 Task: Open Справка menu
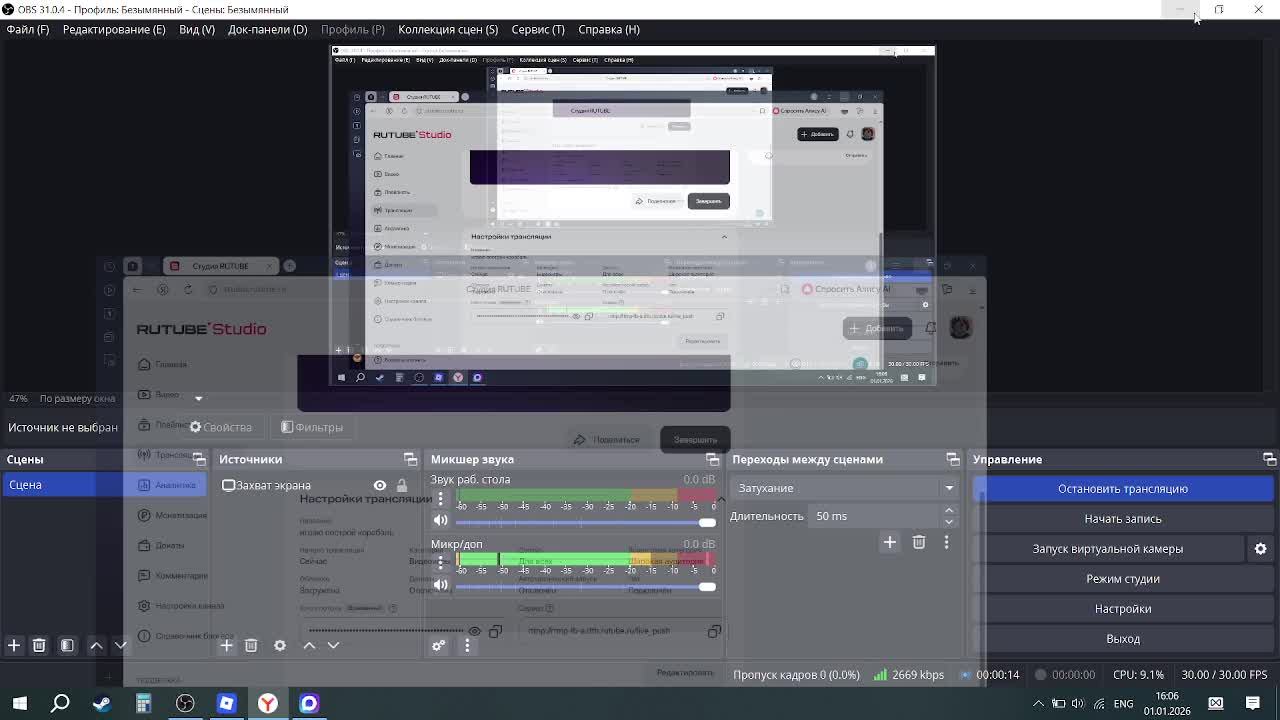[609, 29]
